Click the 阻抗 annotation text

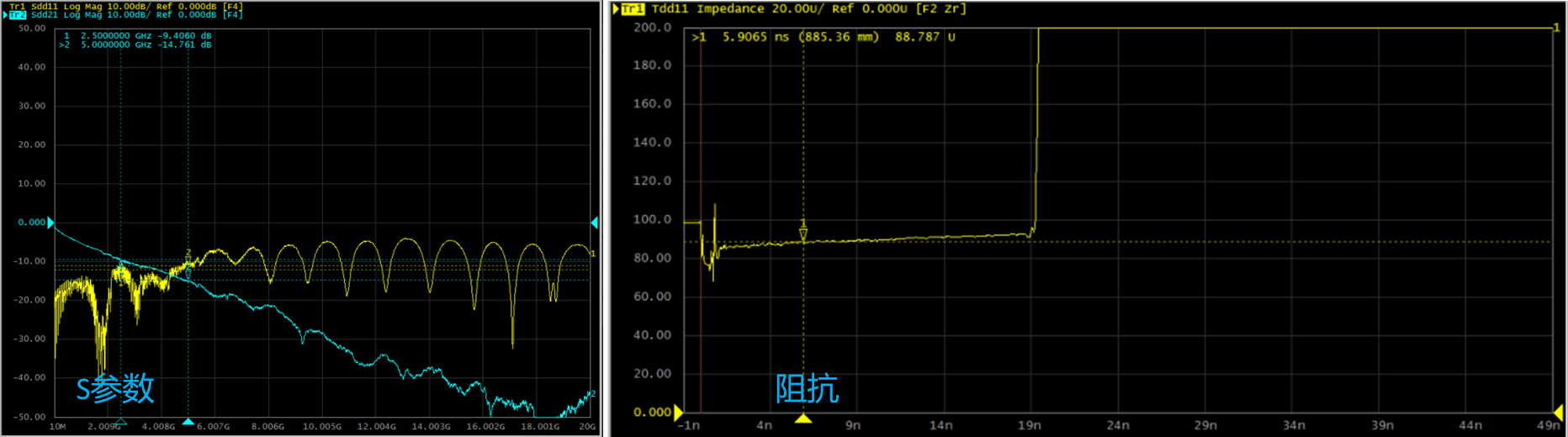[x=807, y=388]
